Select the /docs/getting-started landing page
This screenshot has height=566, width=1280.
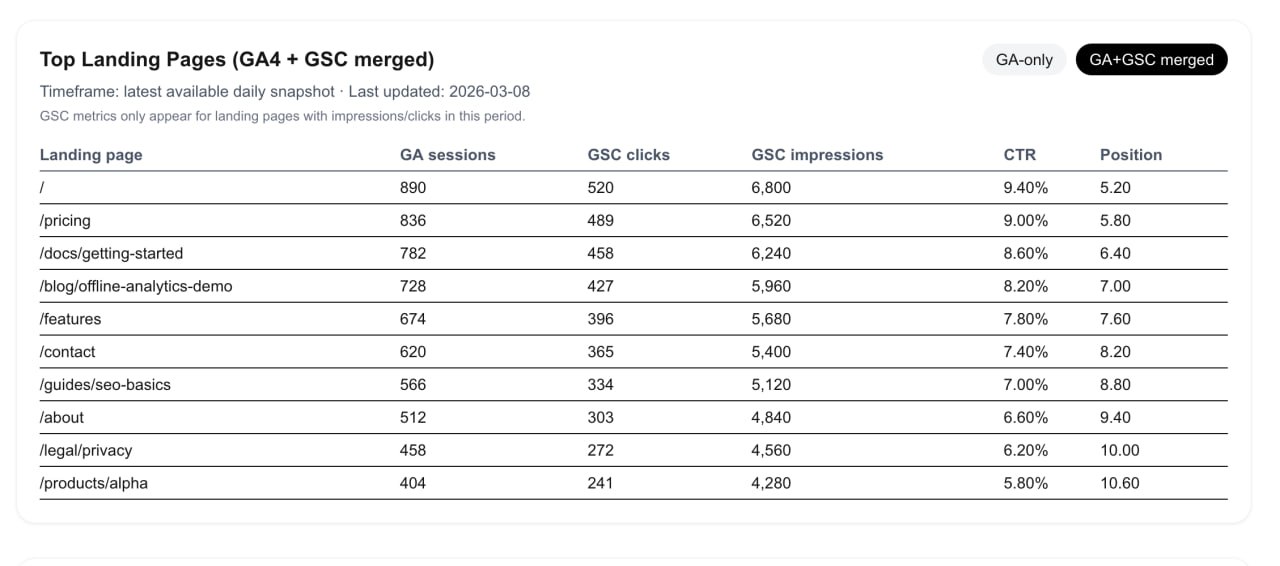tap(111, 253)
